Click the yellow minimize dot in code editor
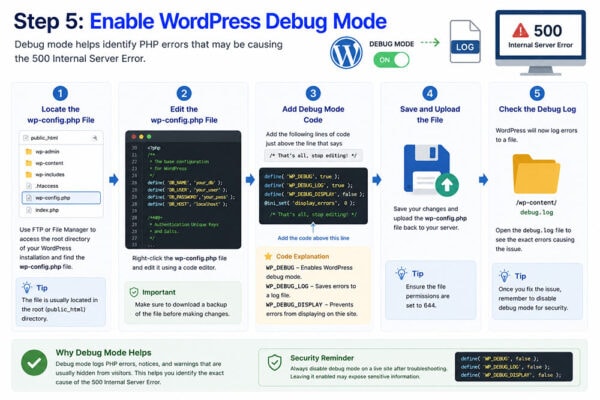 (141, 137)
